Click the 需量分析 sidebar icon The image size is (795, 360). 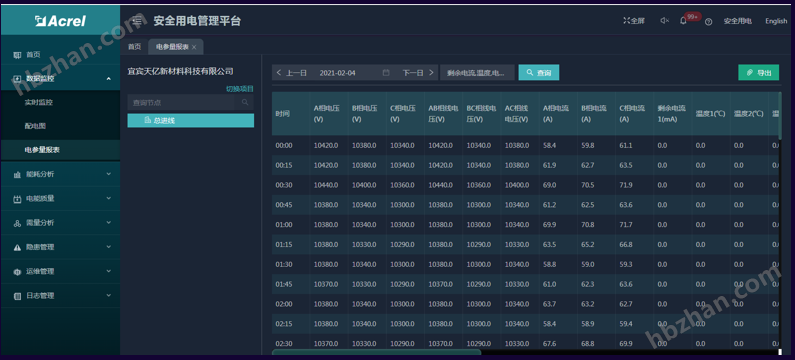pos(17,223)
